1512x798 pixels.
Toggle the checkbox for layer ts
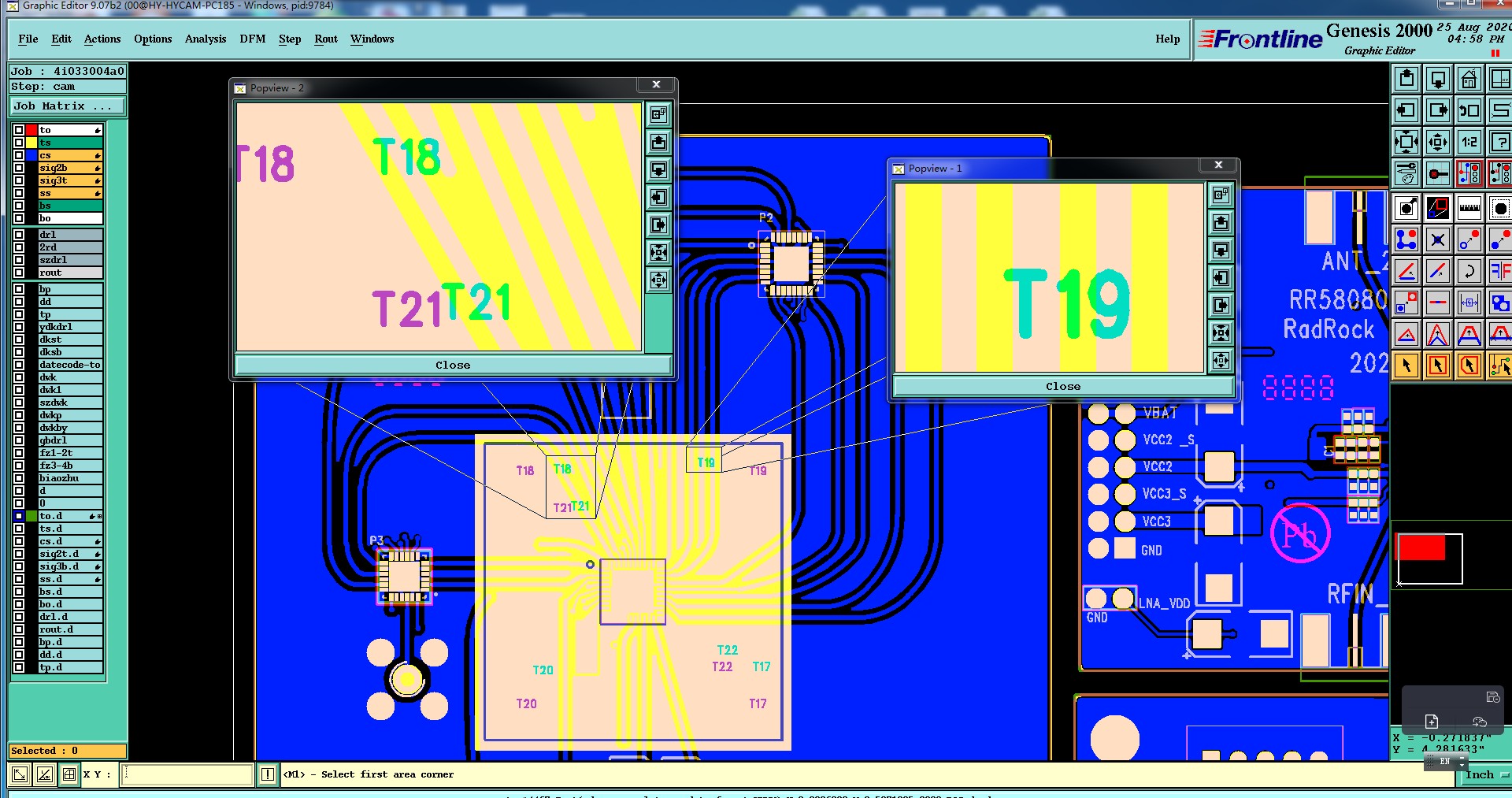19,143
